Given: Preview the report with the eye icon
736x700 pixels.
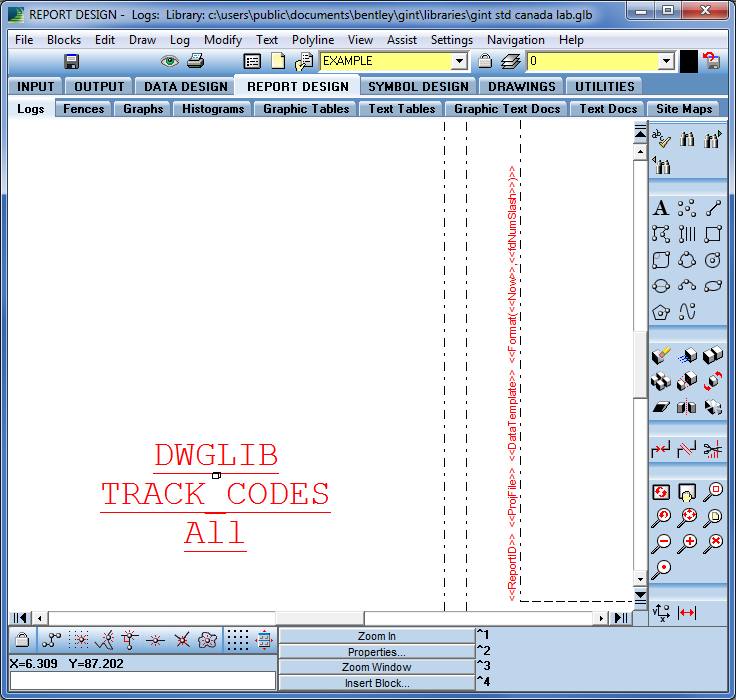Looking at the screenshot, I should (x=169, y=61).
